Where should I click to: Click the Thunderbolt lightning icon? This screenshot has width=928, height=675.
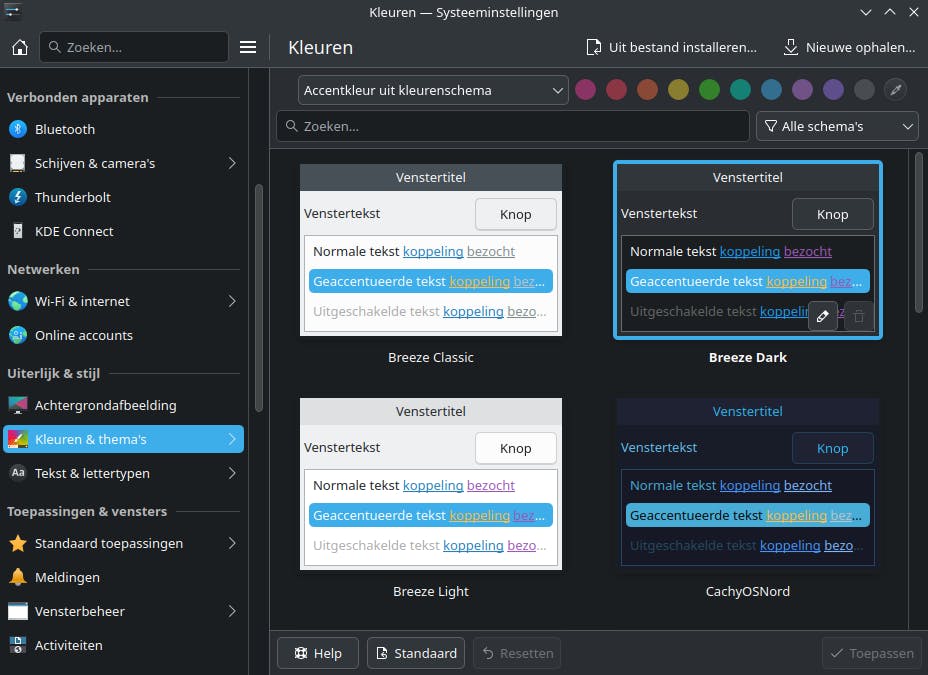point(18,197)
